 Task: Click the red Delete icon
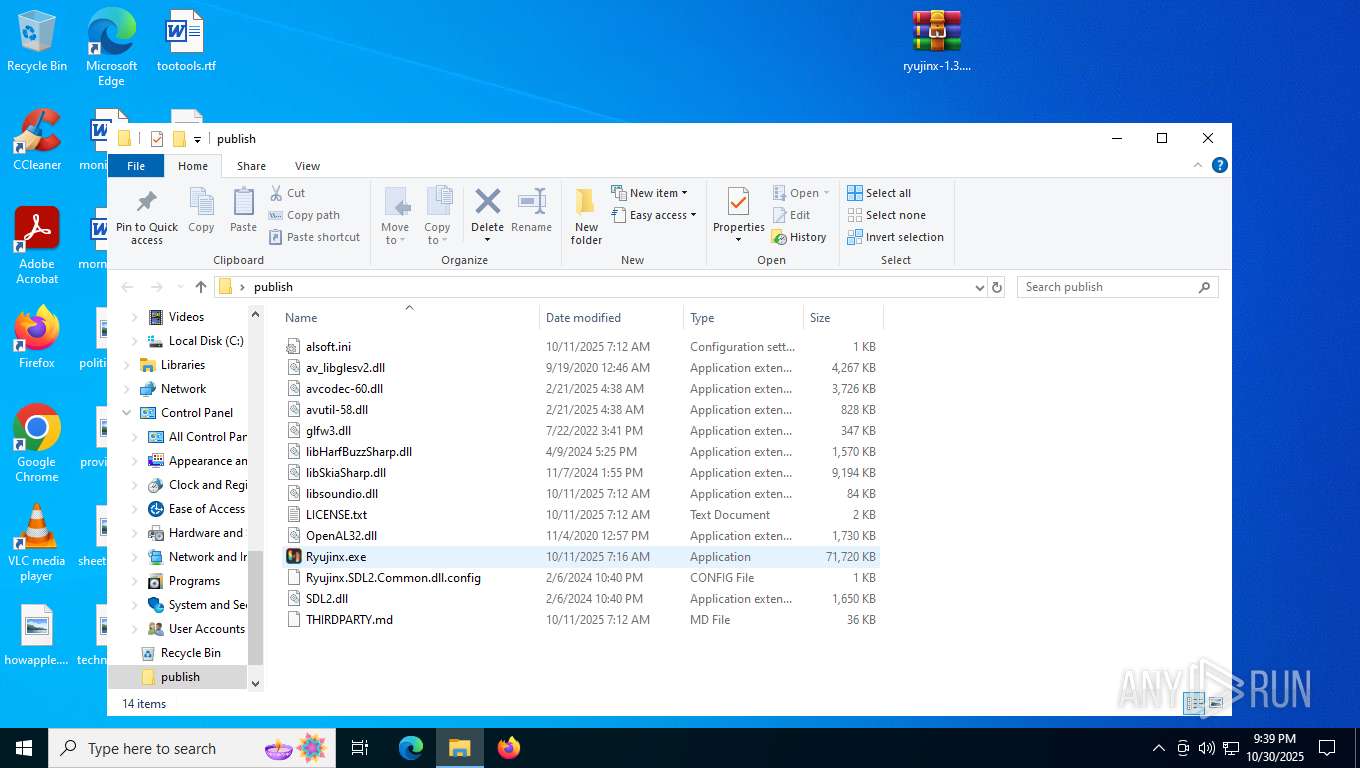tap(487, 201)
